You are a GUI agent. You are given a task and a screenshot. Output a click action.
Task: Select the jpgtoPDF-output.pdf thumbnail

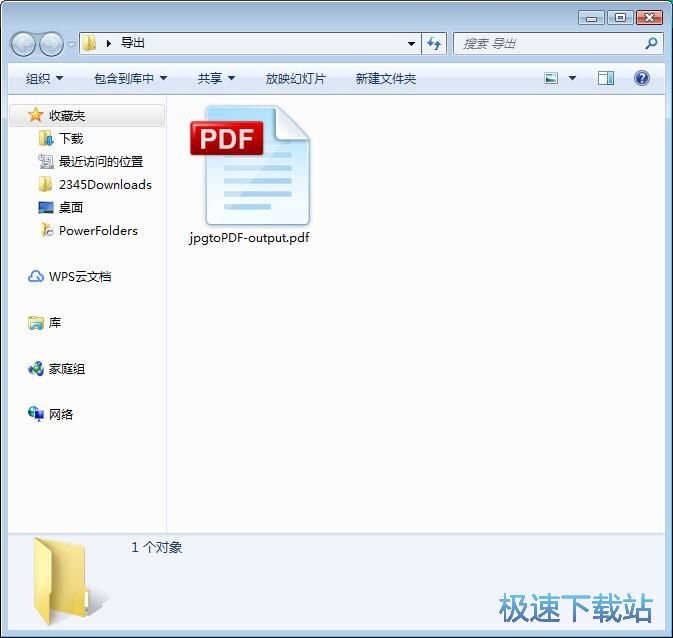(x=249, y=166)
